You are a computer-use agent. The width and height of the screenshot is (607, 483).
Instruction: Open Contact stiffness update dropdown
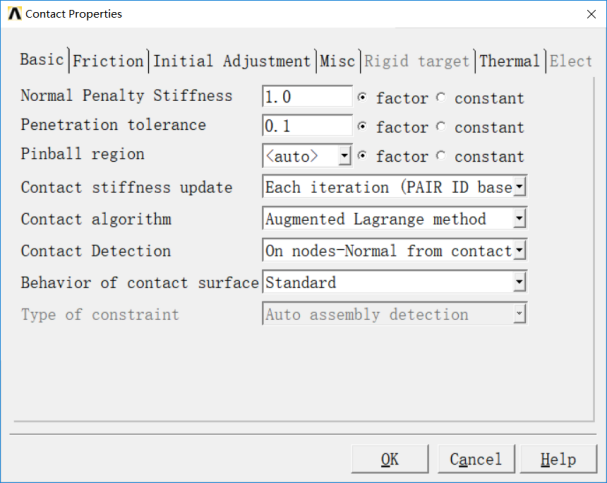point(519,187)
